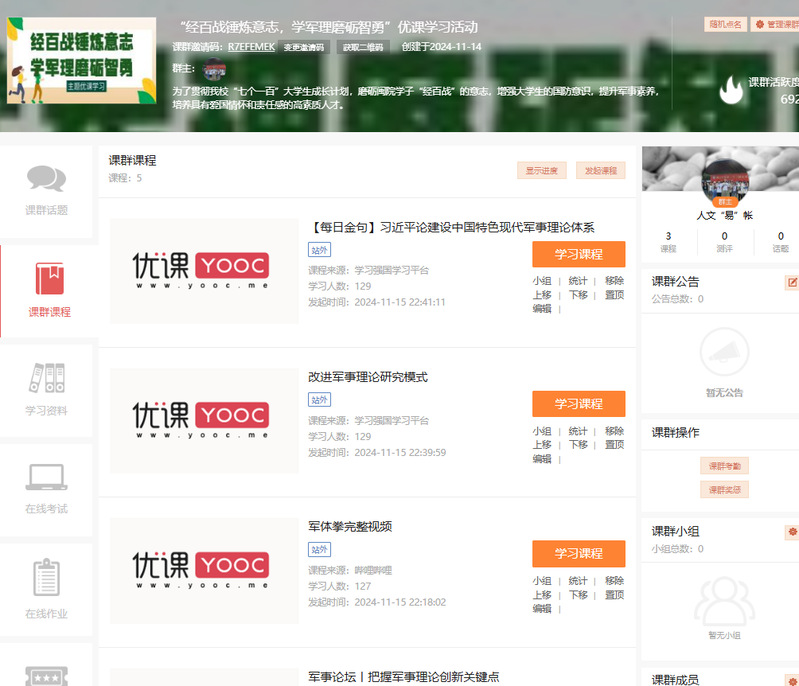Click 学习课程 for 改进军事理论研究模式

579,404
